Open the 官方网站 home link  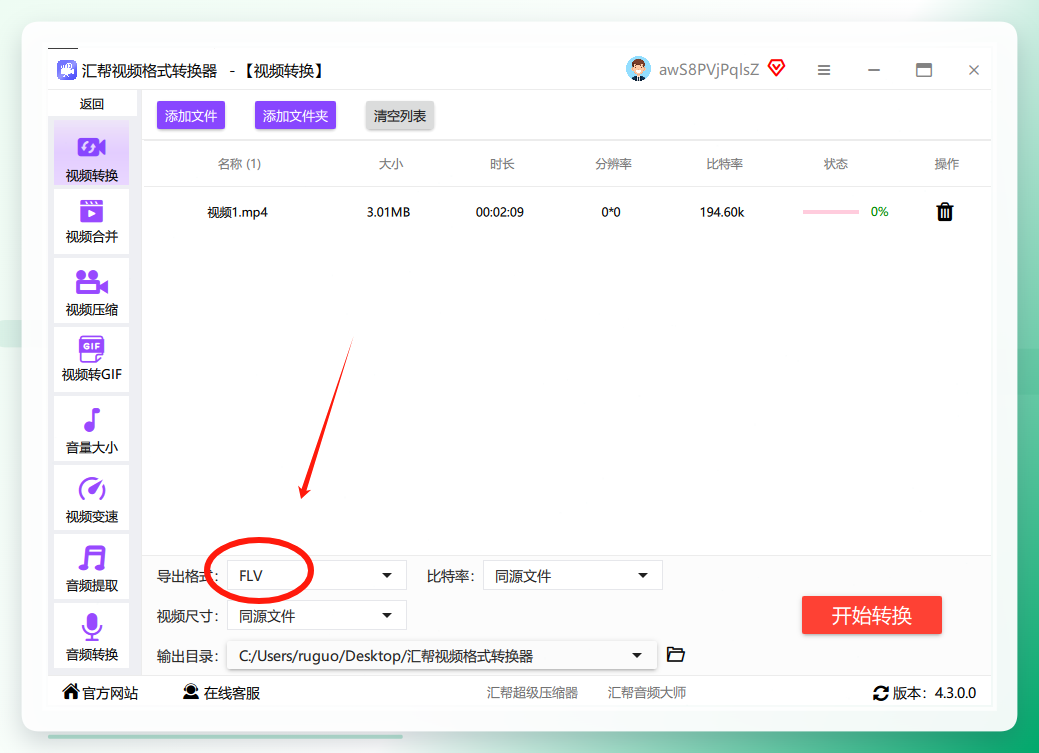tap(100, 693)
